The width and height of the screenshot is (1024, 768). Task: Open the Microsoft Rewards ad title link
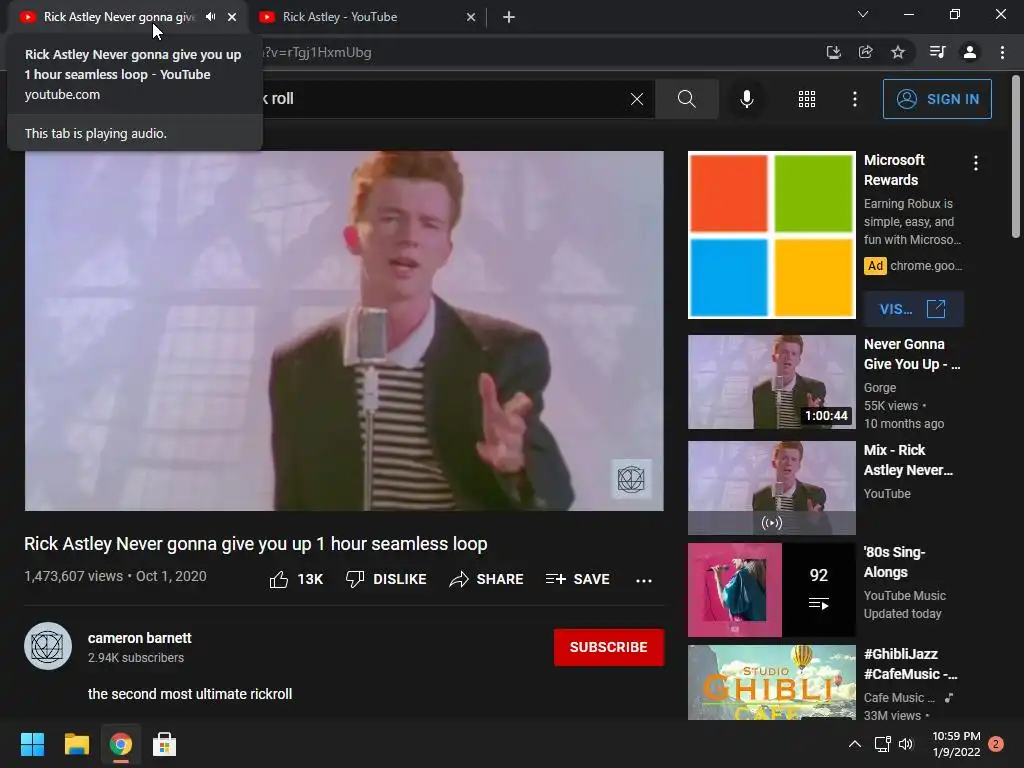pos(894,170)
